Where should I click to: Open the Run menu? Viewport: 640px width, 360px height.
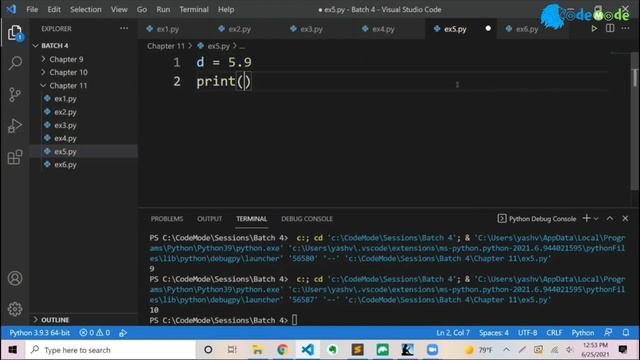pyautogui.click(x=163, y=9)
